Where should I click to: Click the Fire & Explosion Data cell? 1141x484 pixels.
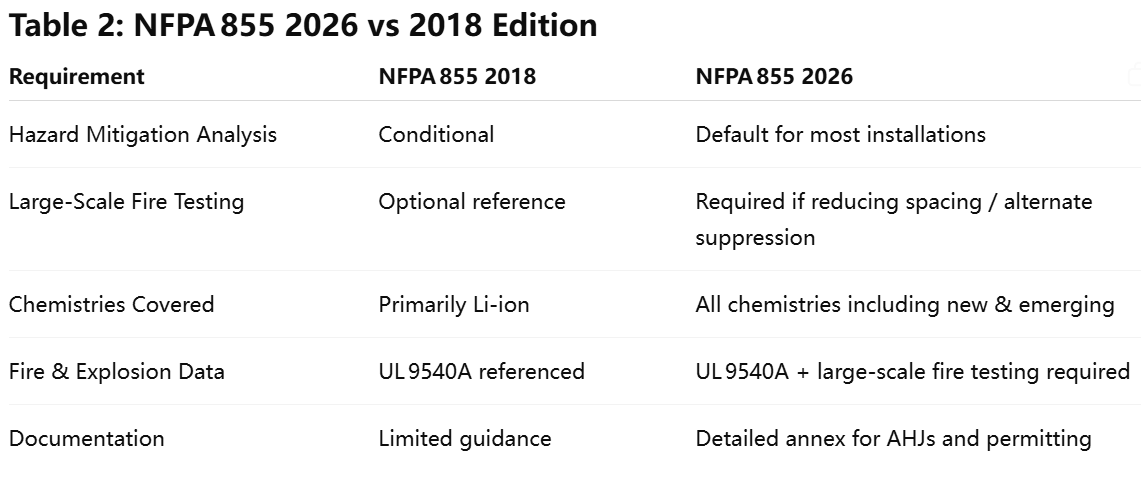point(117,372)
